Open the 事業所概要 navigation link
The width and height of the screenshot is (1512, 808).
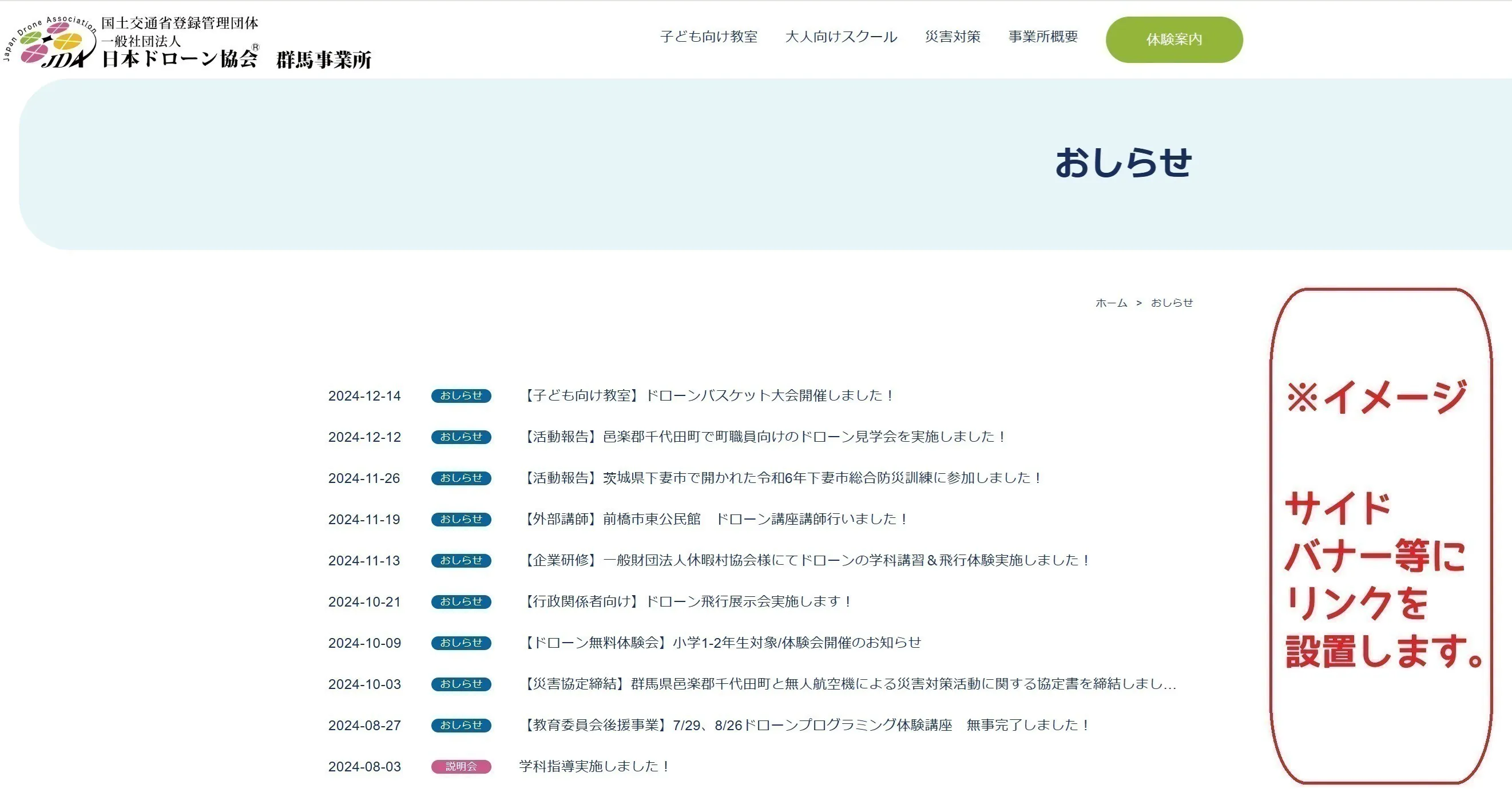pyautogui.click(x=1042, y=37)
